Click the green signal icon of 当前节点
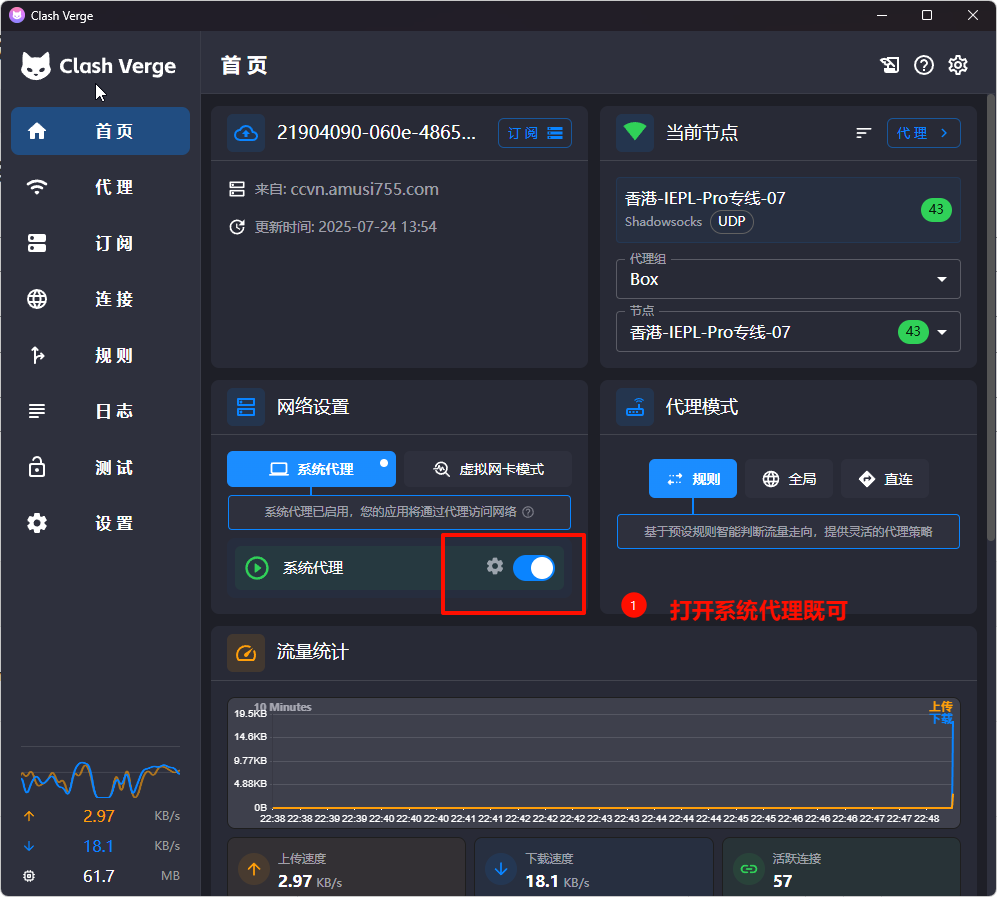 635,132
